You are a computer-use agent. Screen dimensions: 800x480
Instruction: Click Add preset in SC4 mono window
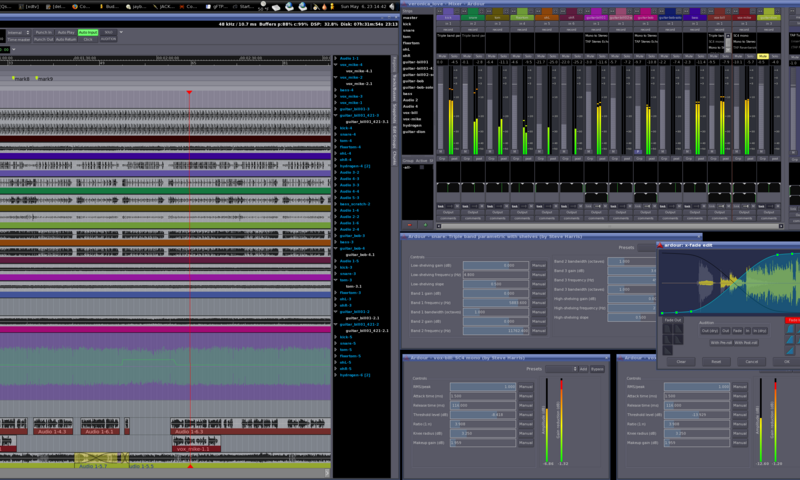click(x=583, y=369)
